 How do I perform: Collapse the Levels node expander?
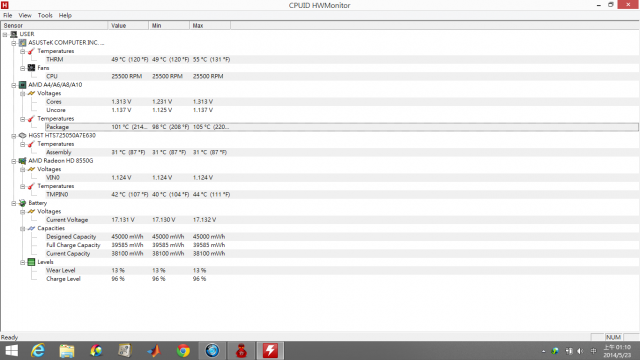coord(23,262)
